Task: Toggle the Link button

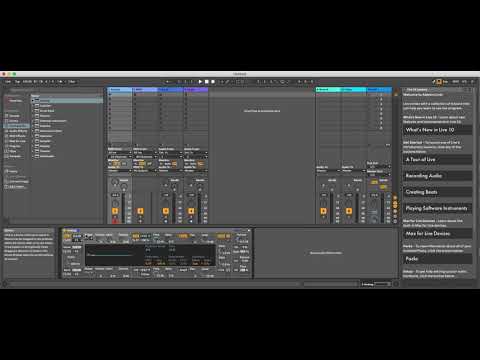Action: 8,82
